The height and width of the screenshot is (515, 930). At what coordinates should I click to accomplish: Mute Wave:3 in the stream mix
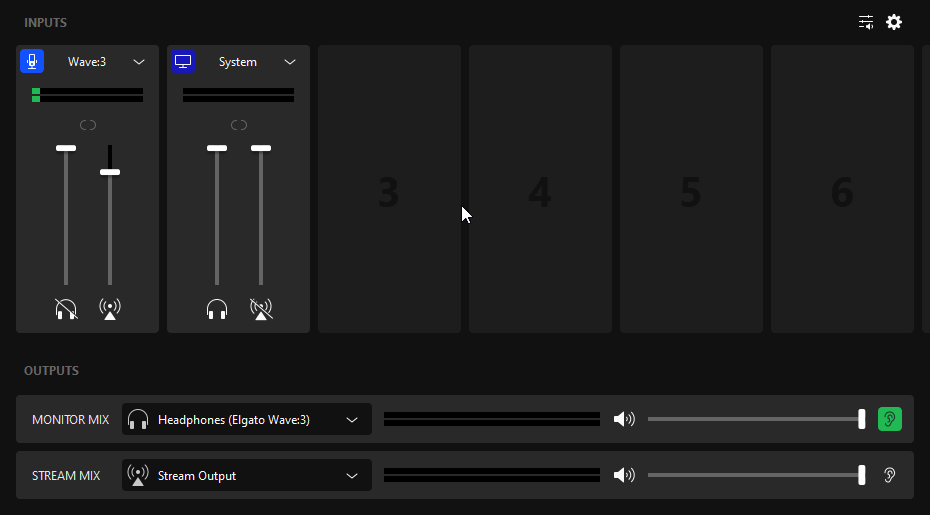coord(110,309)
